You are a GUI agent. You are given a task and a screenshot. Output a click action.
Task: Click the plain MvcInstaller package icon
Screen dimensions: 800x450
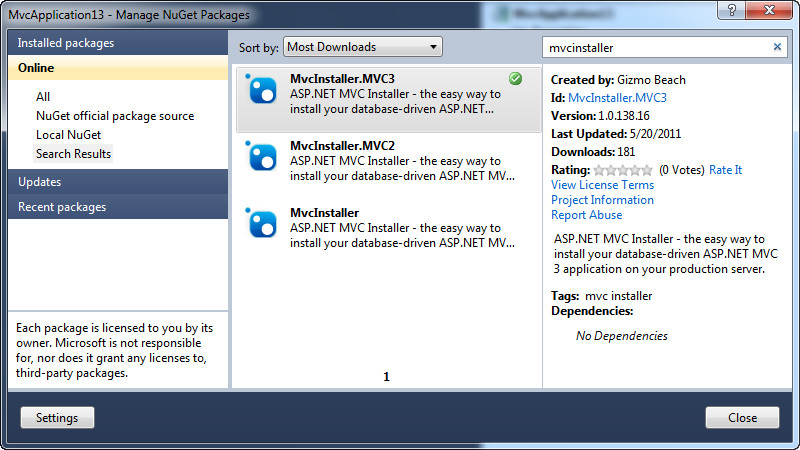[x=261, y=223]
